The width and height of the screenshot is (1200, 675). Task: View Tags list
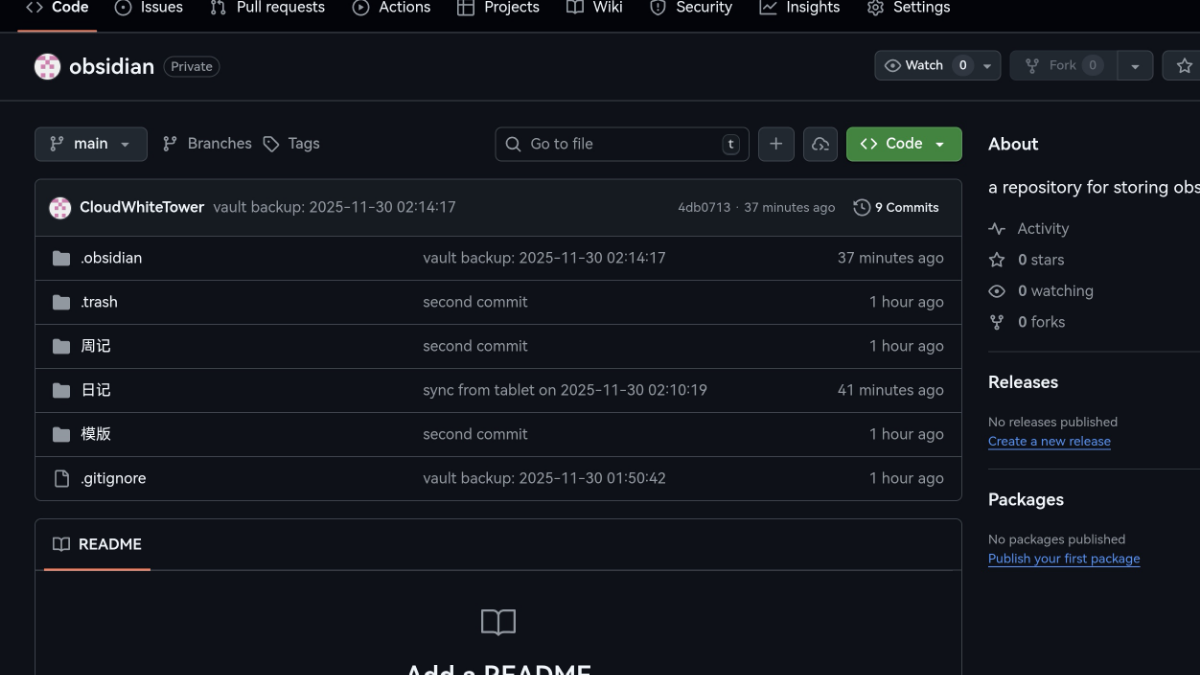point(291,144)
